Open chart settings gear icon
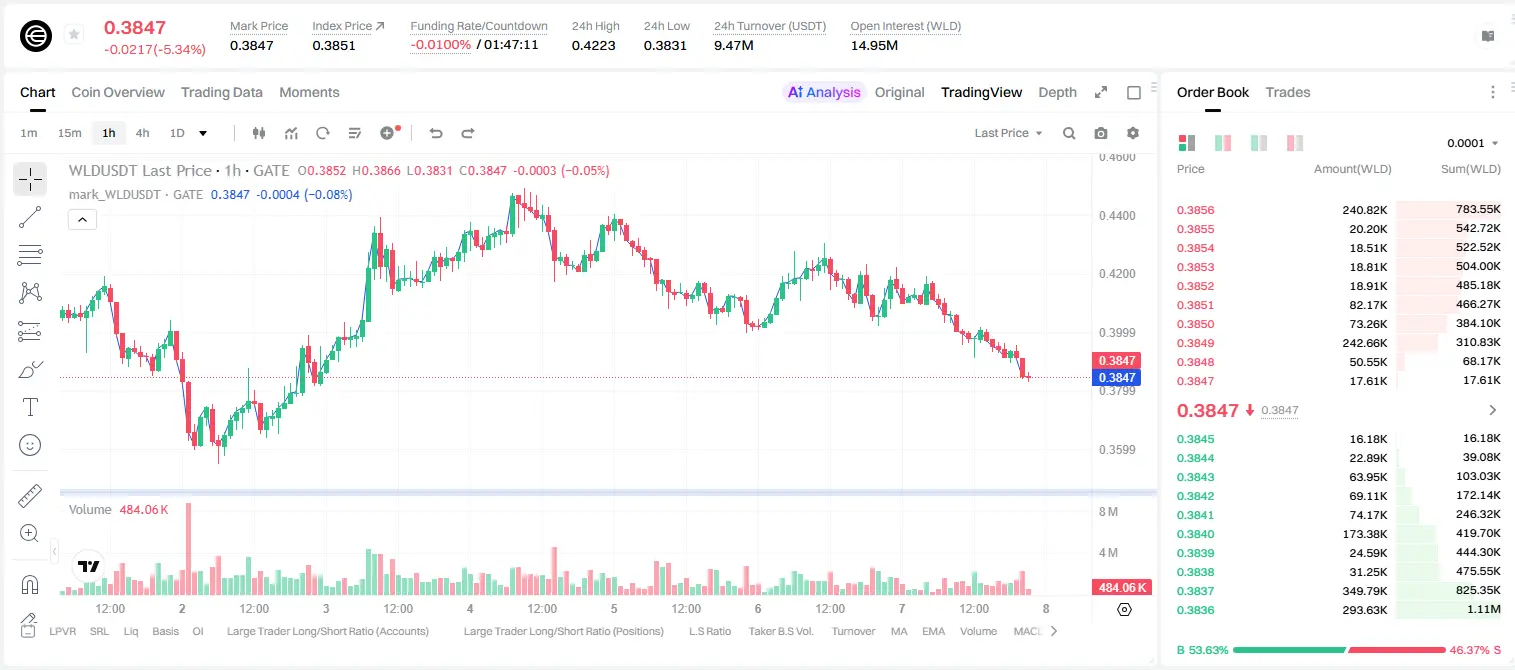Viewport: 1515px width, 670px height. [1133, 133]
